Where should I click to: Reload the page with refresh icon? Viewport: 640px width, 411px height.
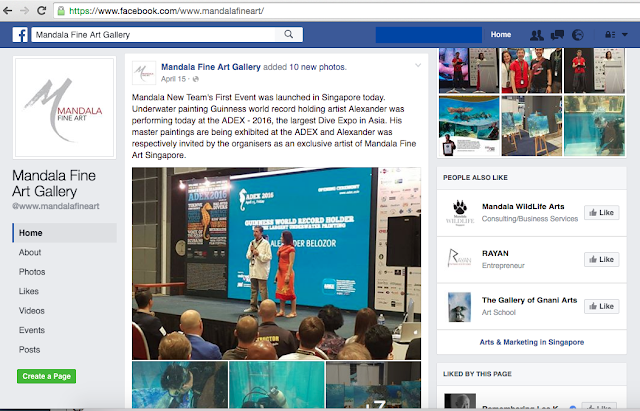(x=42, y=11)
